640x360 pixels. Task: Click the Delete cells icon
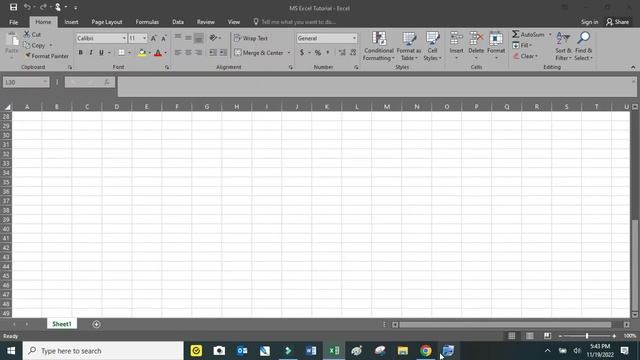tap(476, 39)
